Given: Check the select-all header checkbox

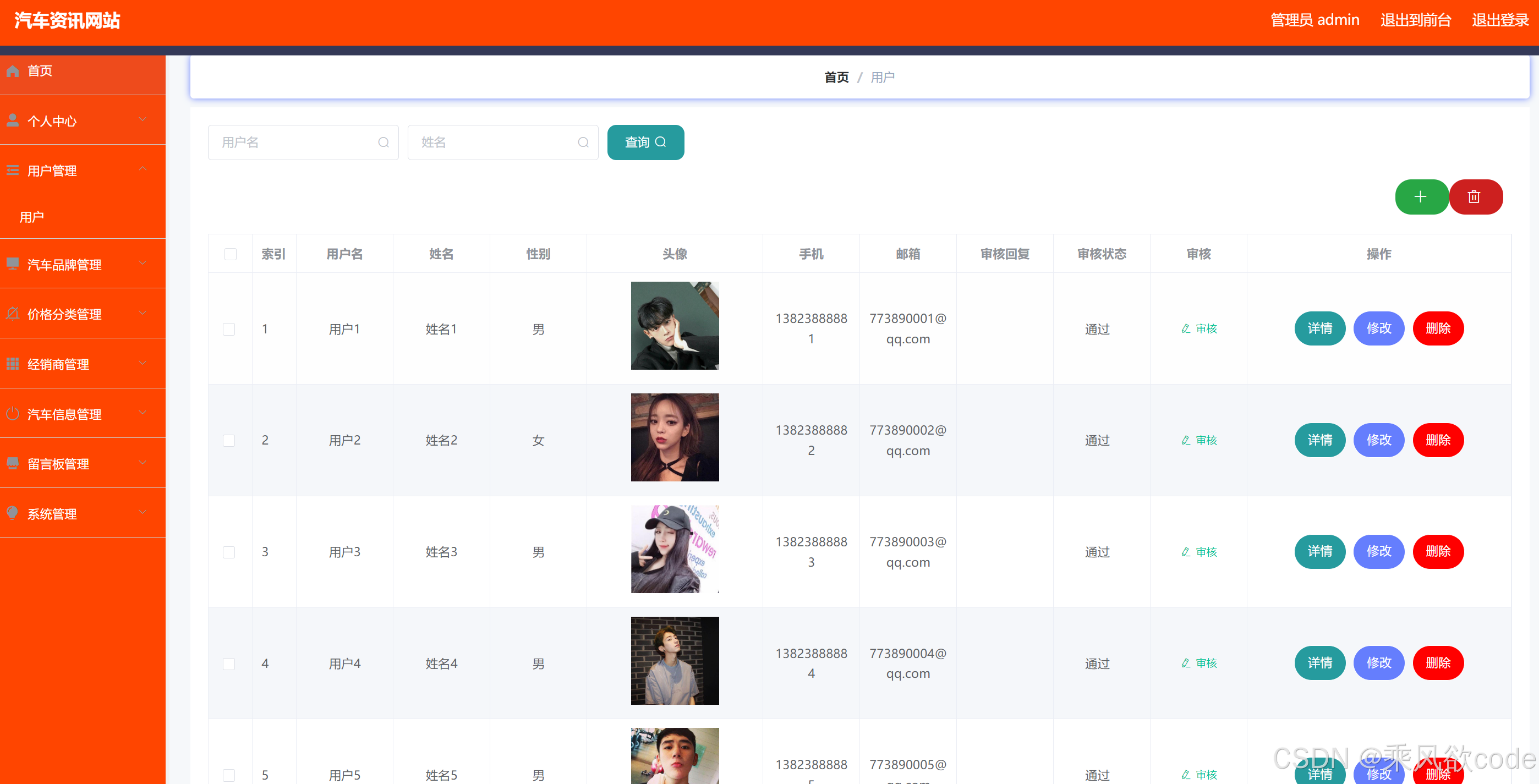Looking at the screenshot, I should point(230,254).
